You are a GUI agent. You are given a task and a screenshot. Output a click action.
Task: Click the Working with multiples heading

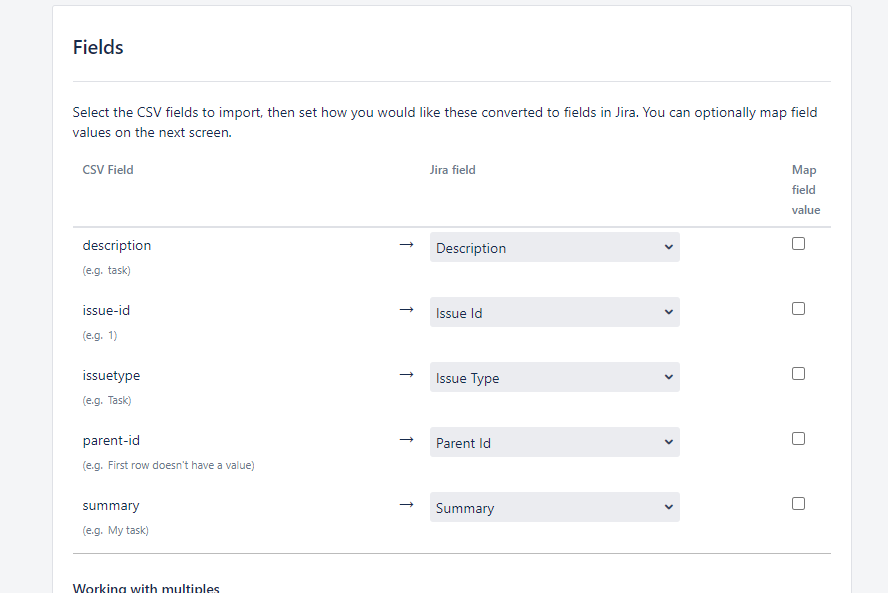tap(146, 587)
